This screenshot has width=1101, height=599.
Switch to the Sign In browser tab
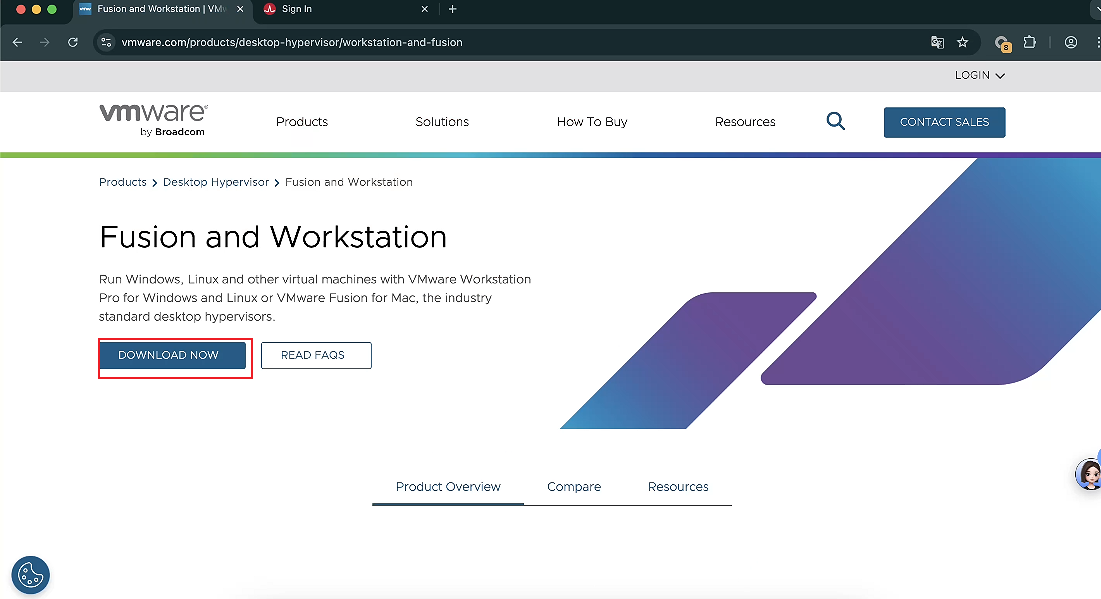pos(345,9)
